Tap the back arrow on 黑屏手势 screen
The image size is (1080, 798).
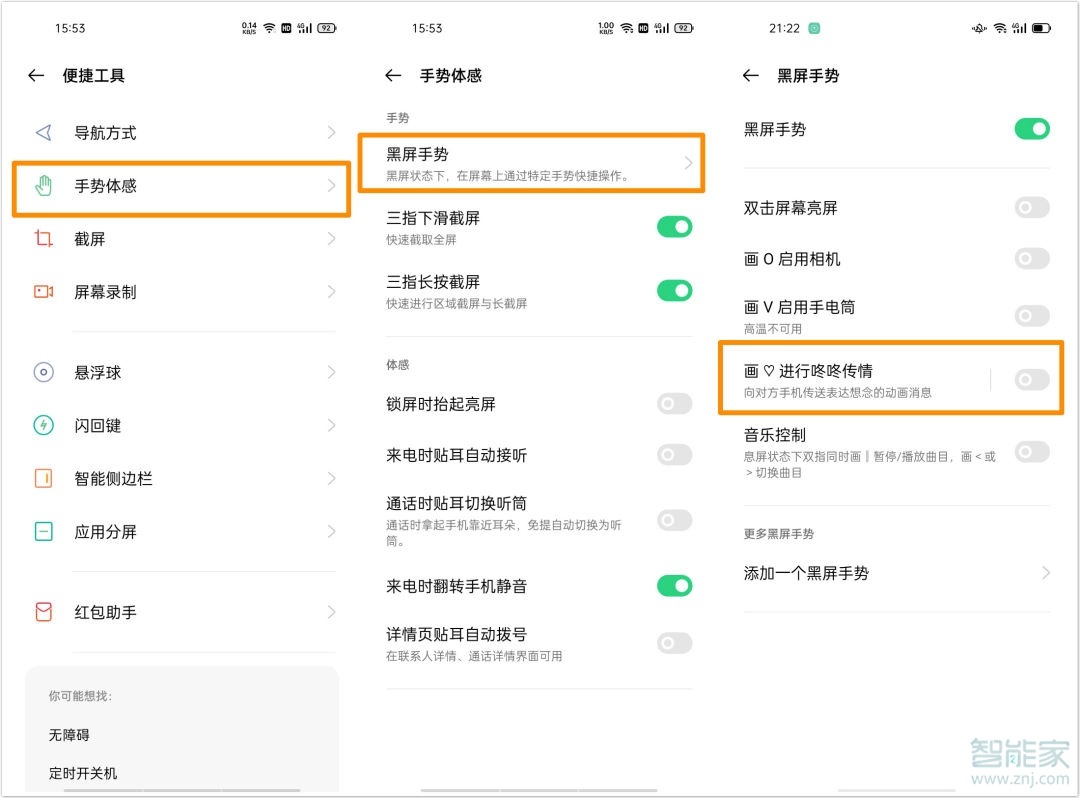coord(751,76)
